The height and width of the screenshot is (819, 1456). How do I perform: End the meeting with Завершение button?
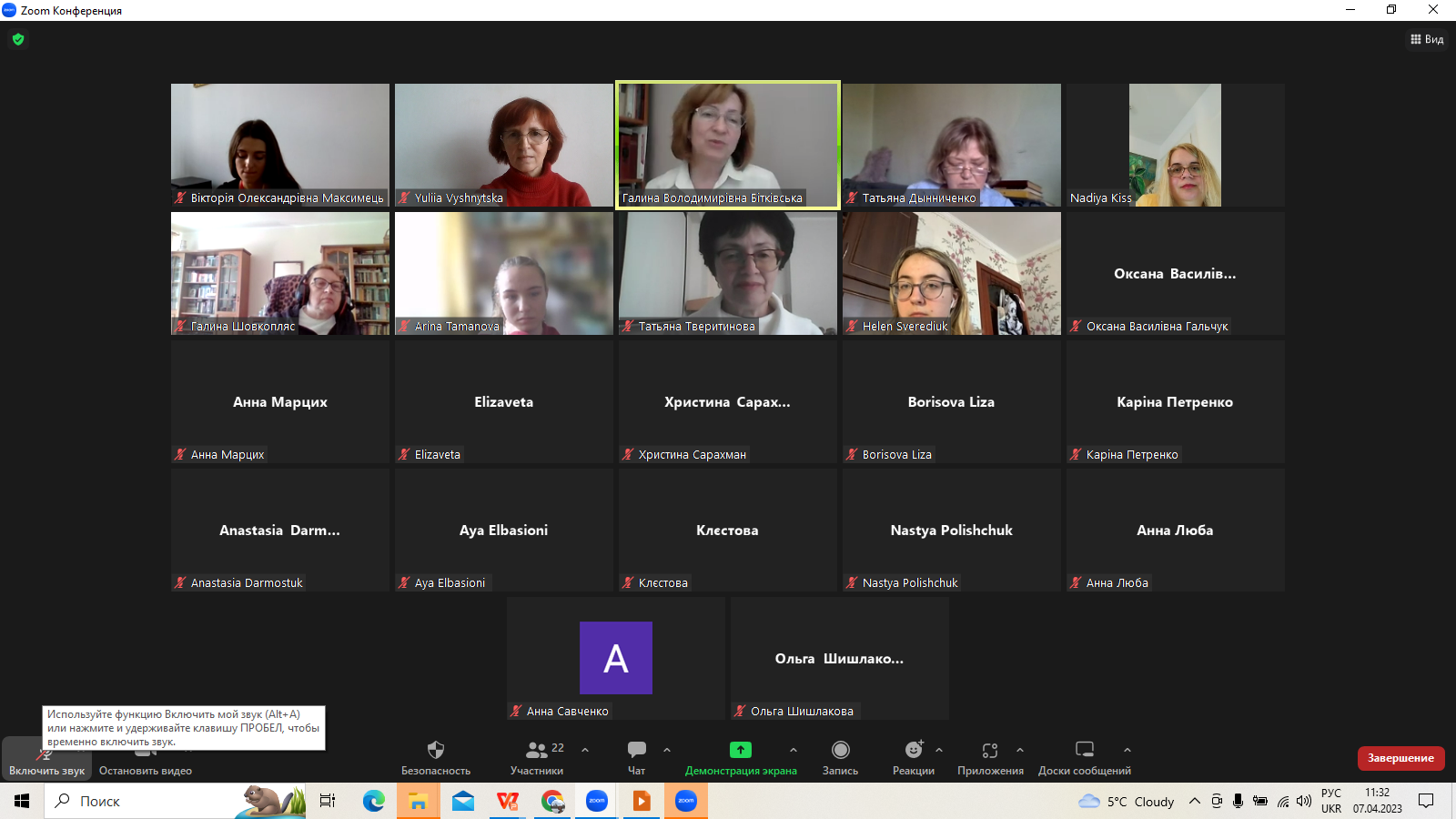point(1400,758)
